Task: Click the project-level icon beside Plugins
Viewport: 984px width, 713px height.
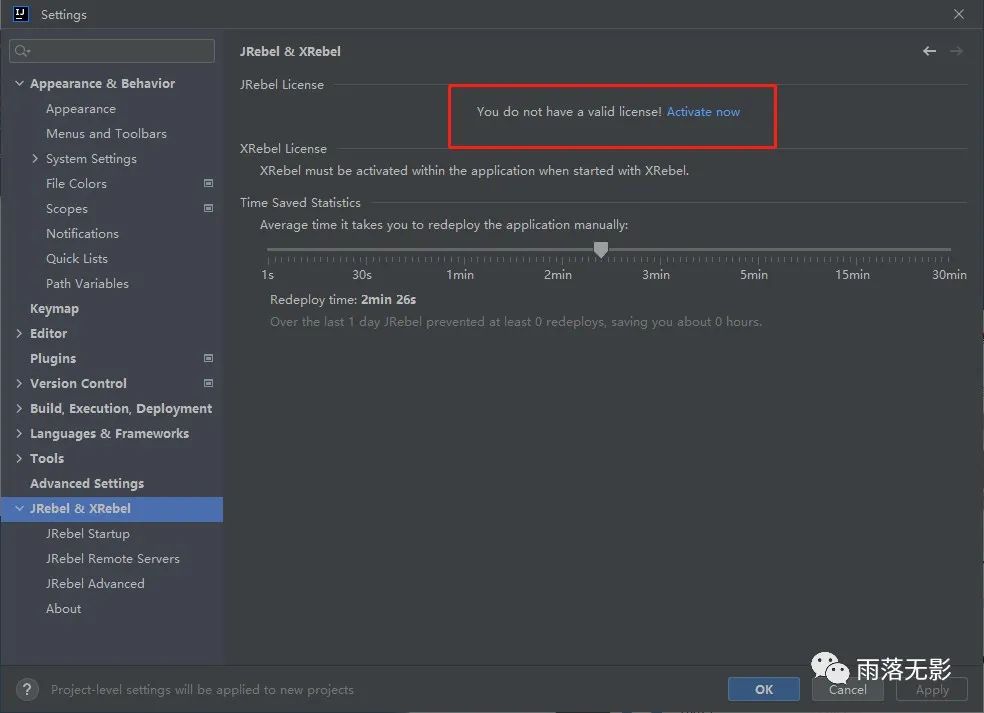Action: (x=208, y=358)
